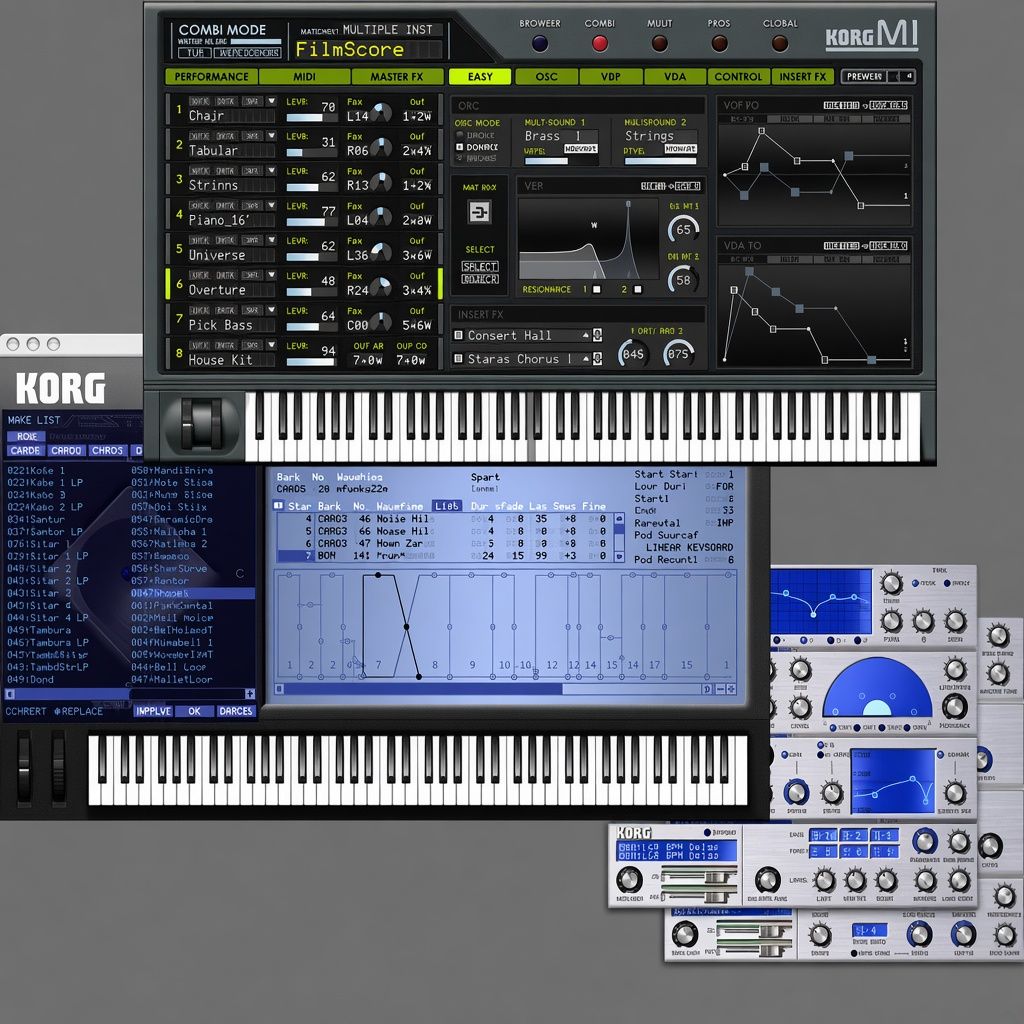The image size is (1024, 1024).
Task: Open the VDA tab
Action: click(x=675, y=76)
